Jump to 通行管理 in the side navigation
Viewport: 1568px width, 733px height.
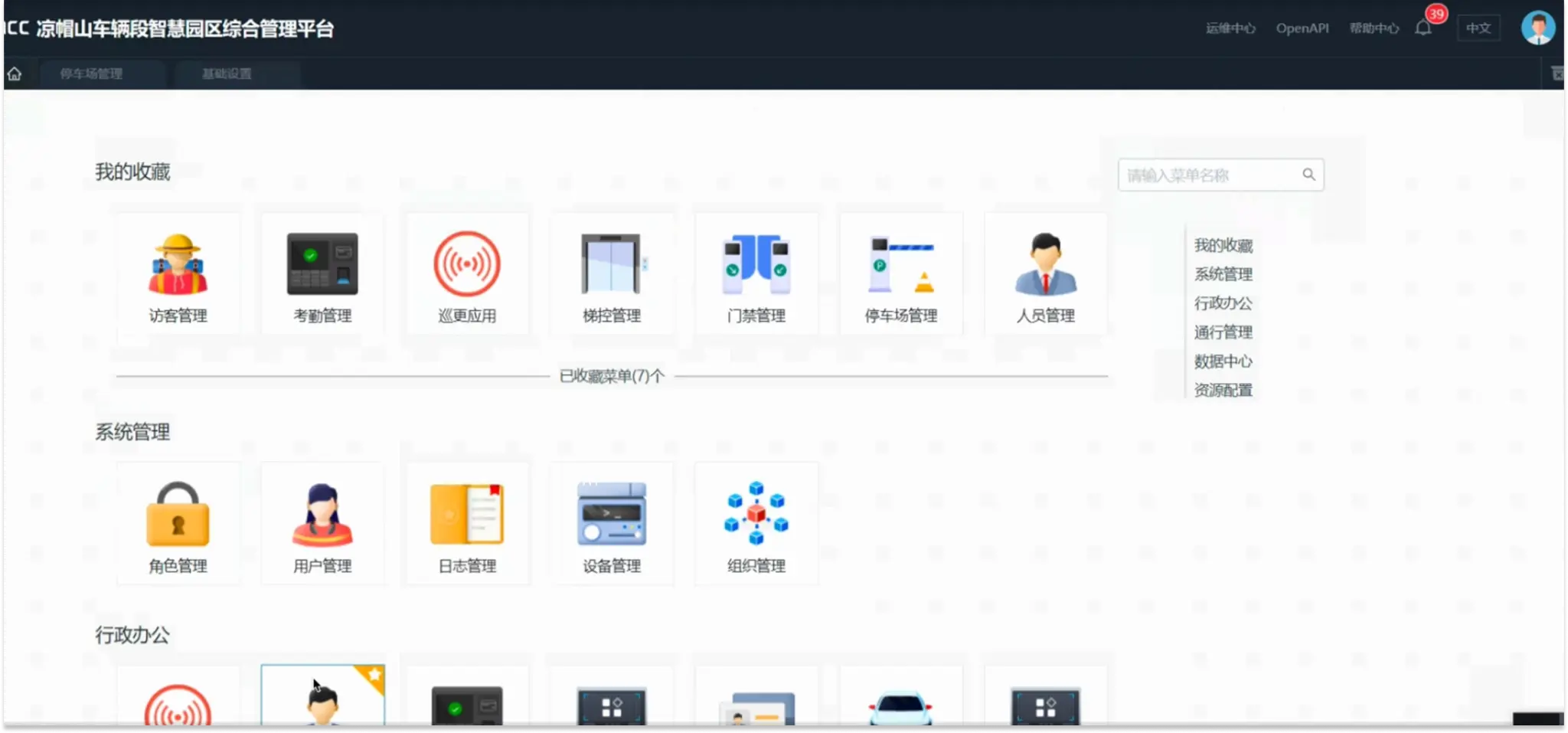(1223, 332)
